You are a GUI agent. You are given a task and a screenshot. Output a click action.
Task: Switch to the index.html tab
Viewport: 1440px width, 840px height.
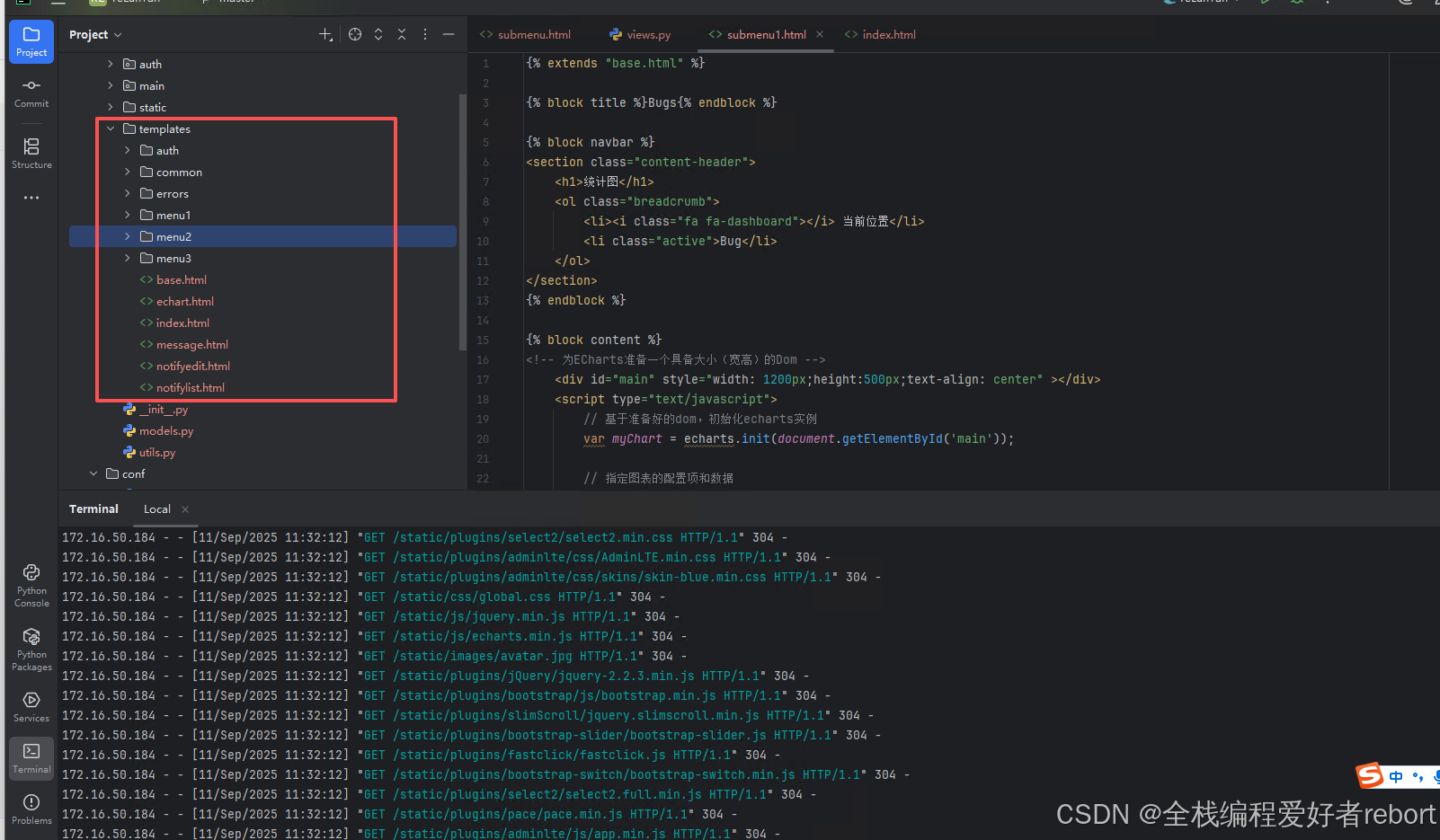tap(881, 35)
